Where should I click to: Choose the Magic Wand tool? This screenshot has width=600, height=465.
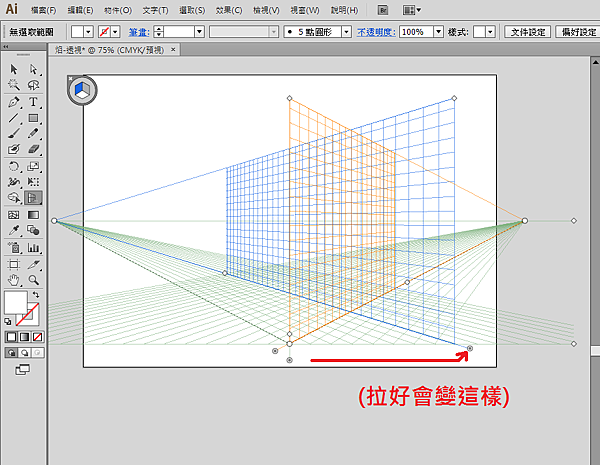14,86
